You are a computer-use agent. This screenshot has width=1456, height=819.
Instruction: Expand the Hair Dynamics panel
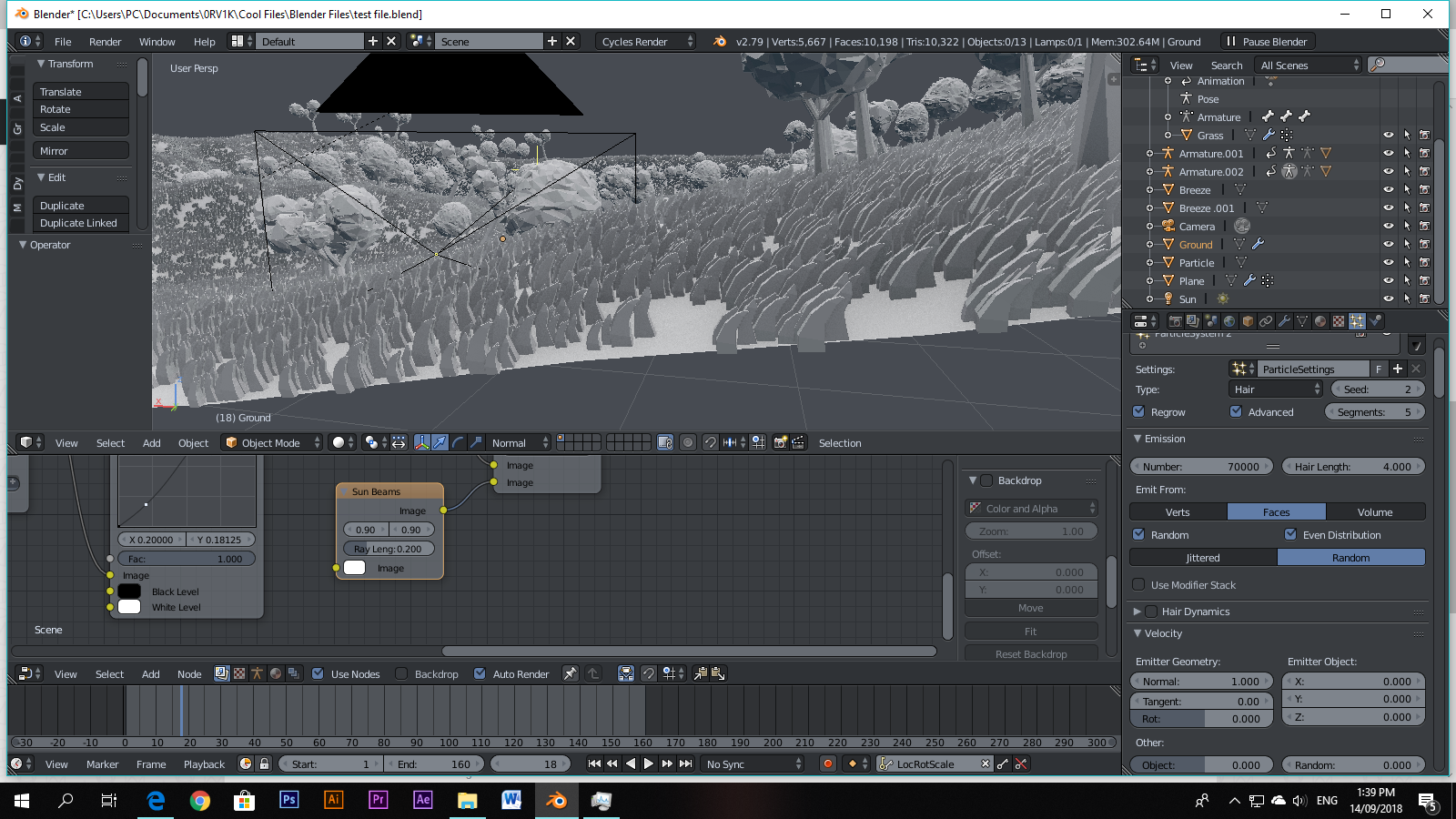(1137, 611)
